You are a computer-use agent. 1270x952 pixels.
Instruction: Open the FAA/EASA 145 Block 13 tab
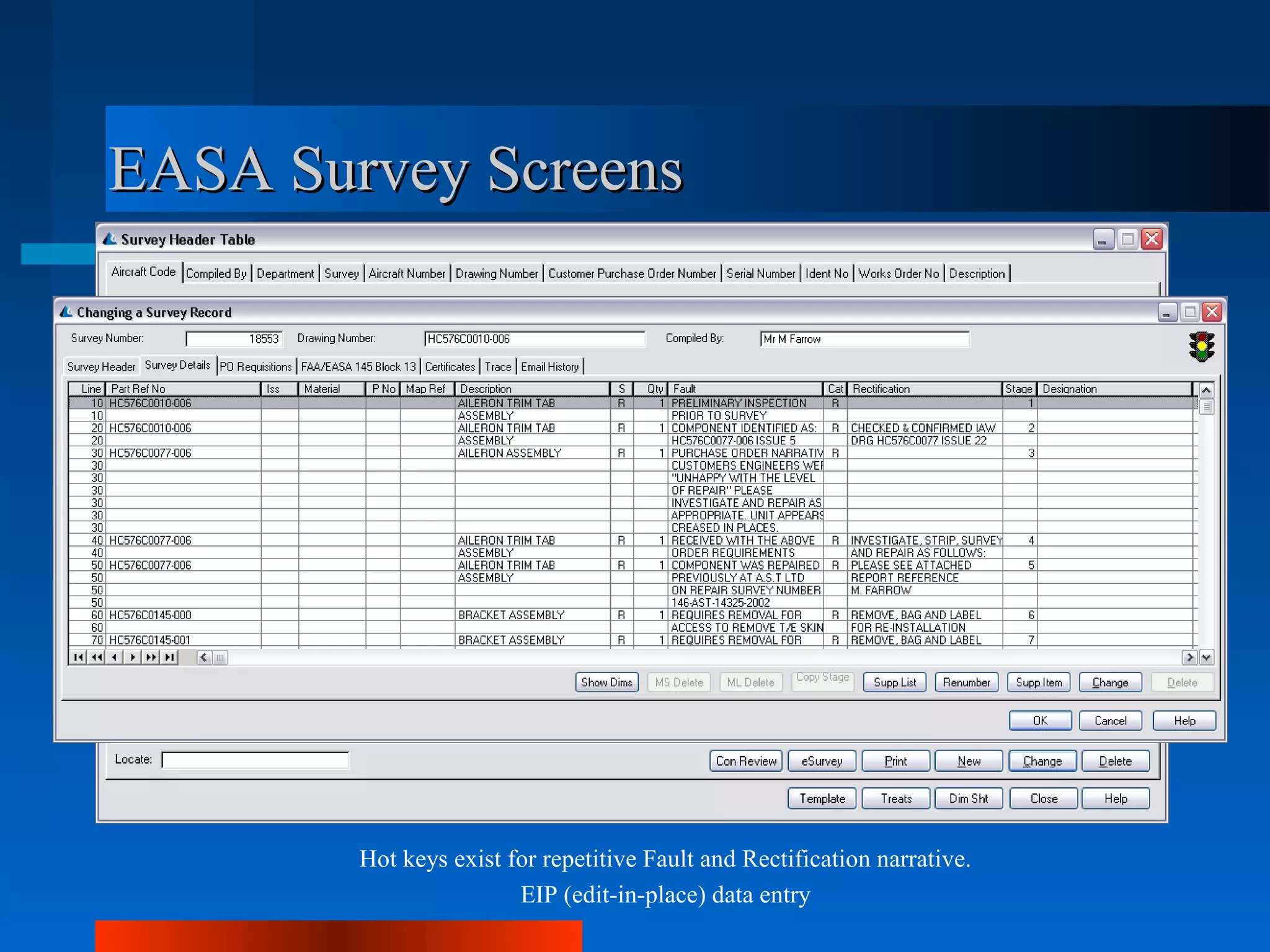(358, 367)
